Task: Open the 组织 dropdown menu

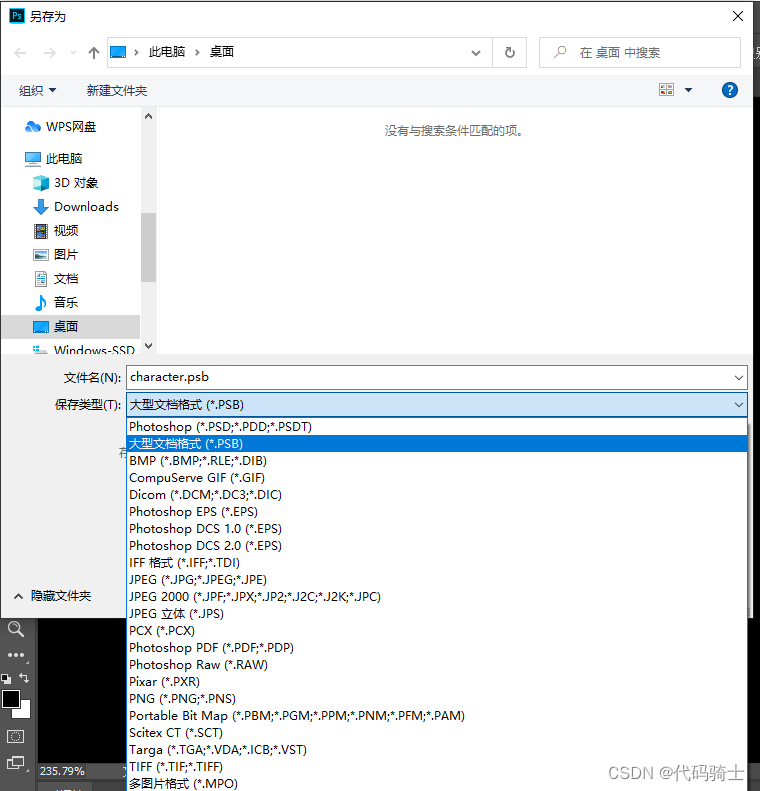Action: click(x=37, y=90)
